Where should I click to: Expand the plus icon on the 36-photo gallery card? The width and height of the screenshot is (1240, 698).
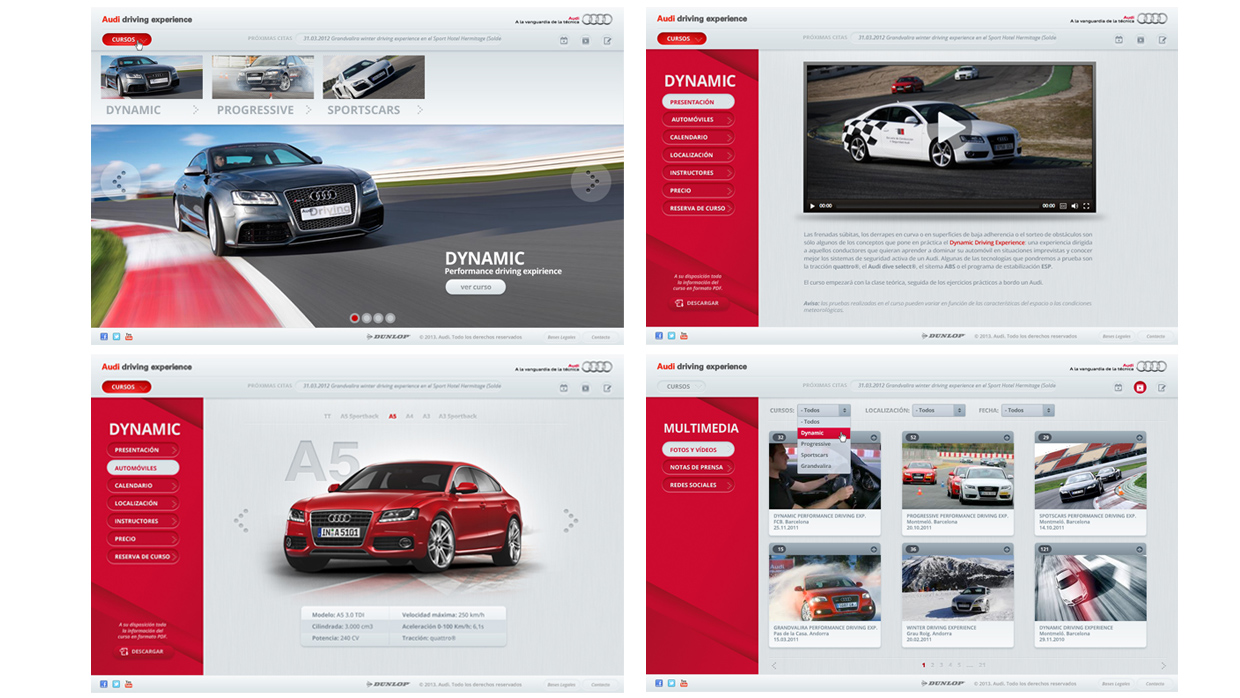(1006, 549)
